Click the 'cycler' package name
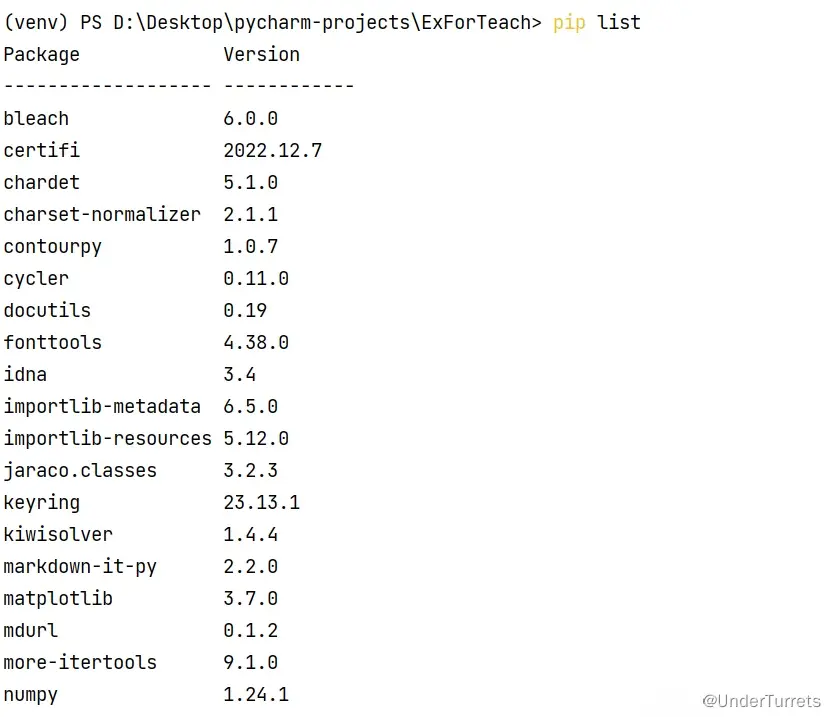The height and width of the screenshot is (717, 836). [36, 278]
